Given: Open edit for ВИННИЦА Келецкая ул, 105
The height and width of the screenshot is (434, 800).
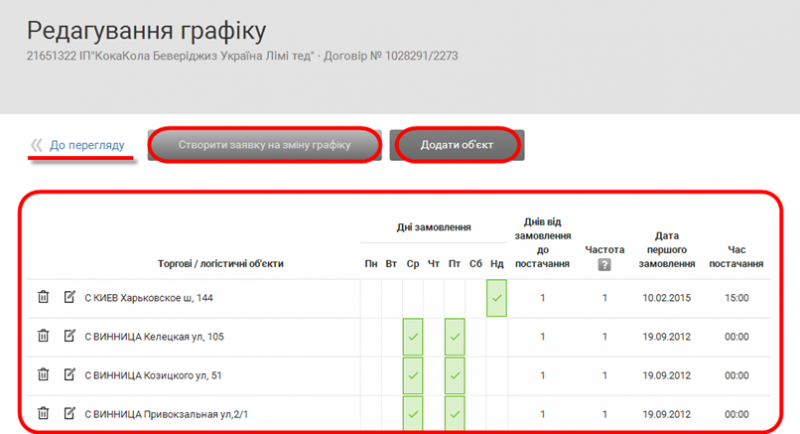Looking at the screenshot, I should (x=70, y=336).
